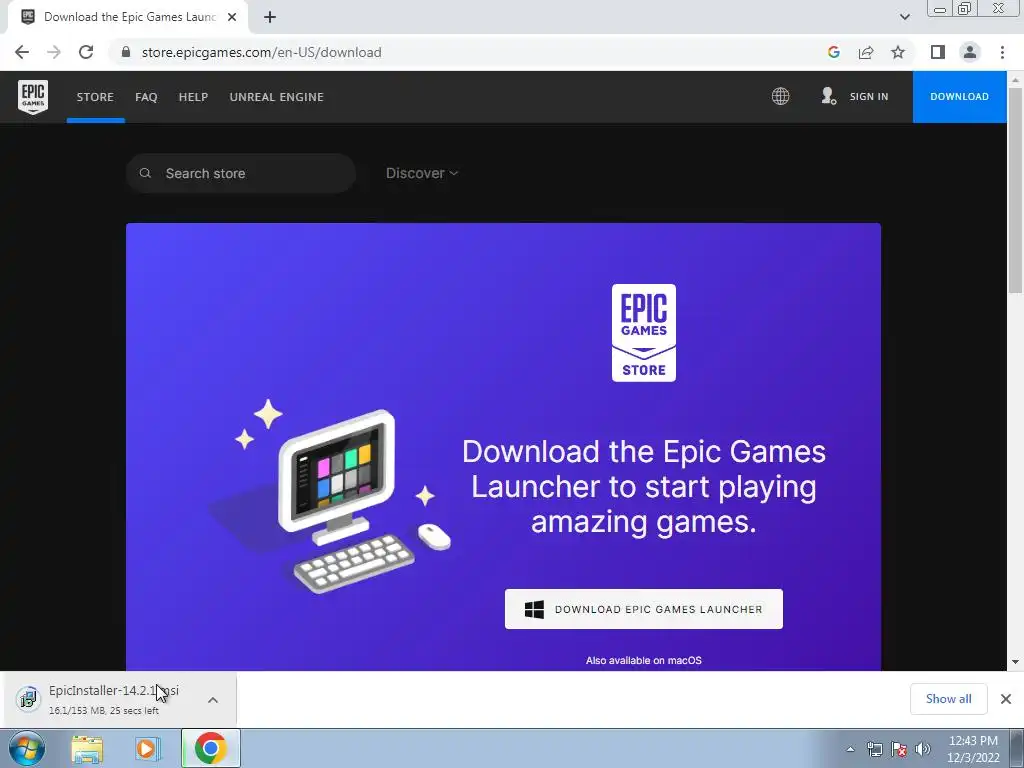Open the media player taskbar icon

click(148, 749)
